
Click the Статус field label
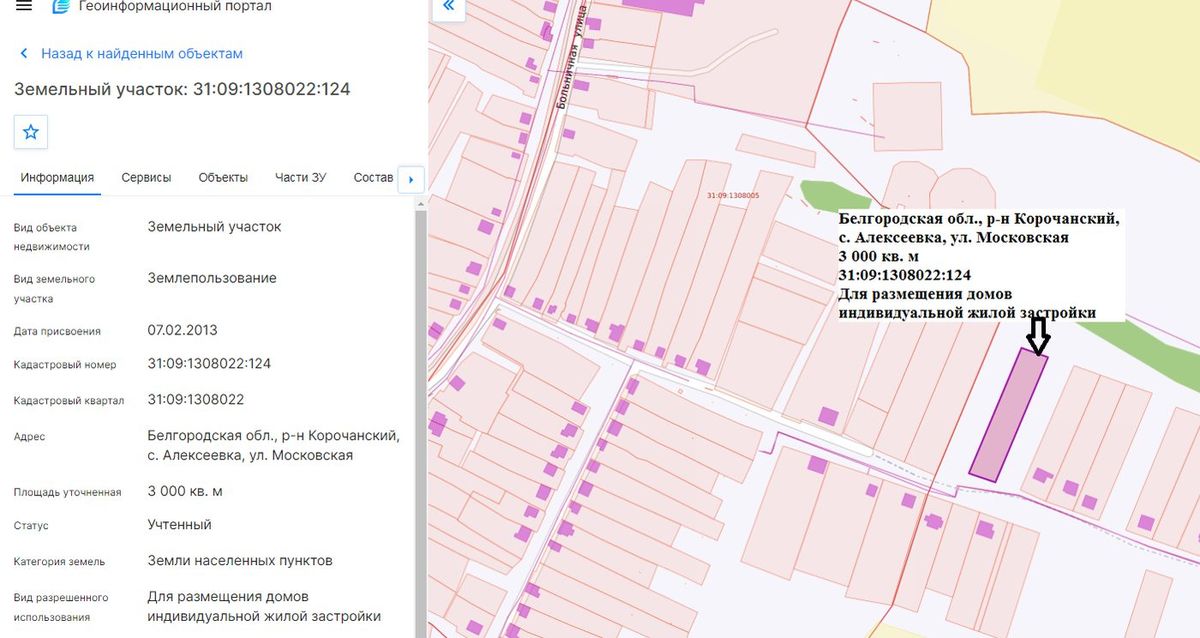pos(31,526)
